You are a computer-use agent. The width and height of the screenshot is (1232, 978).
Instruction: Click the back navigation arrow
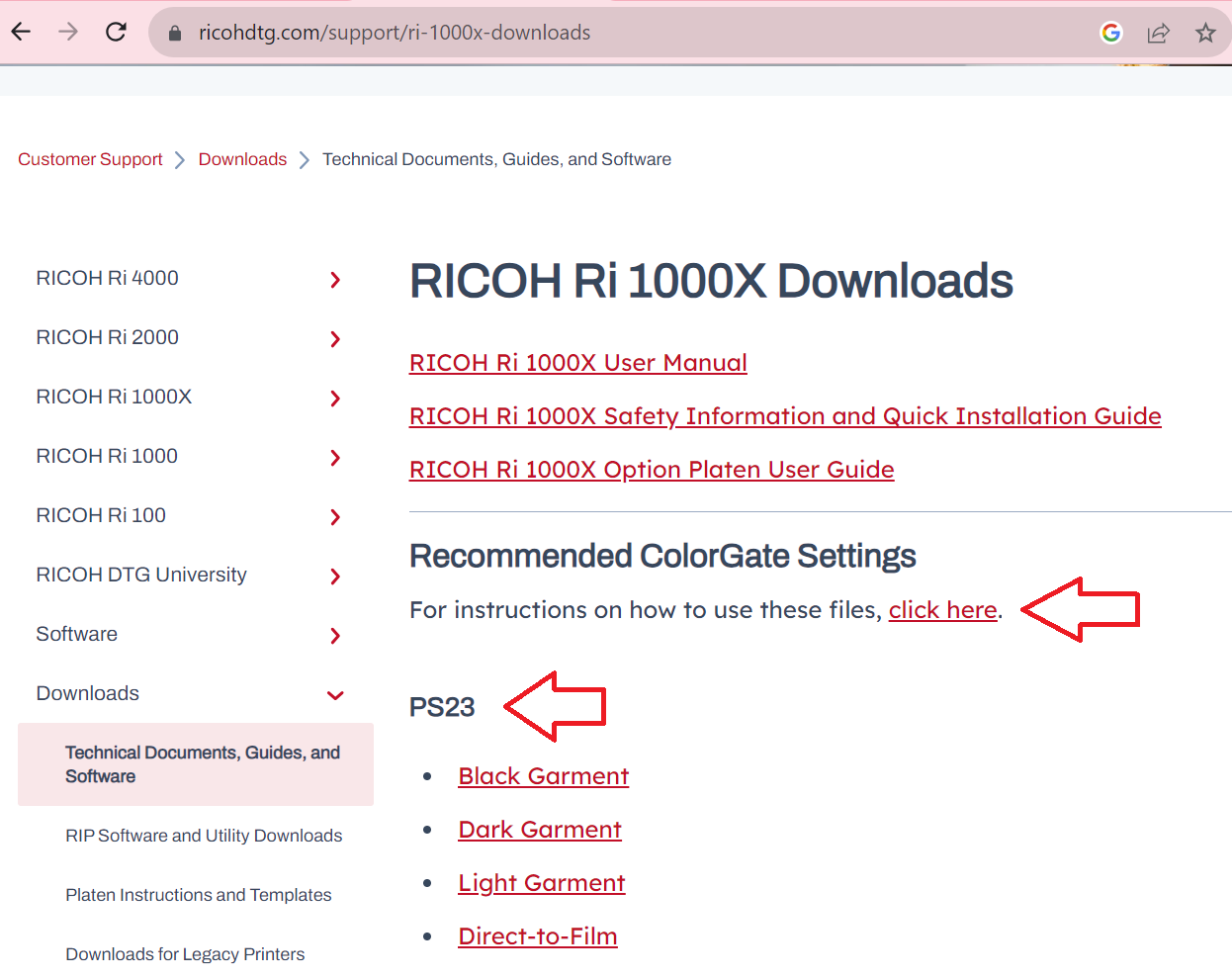(x=21, y=31)
